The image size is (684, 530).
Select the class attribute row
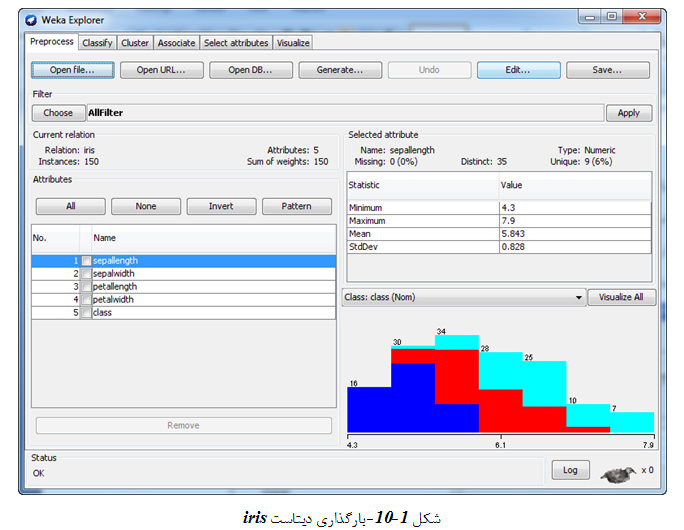click(x=184, y=313)
